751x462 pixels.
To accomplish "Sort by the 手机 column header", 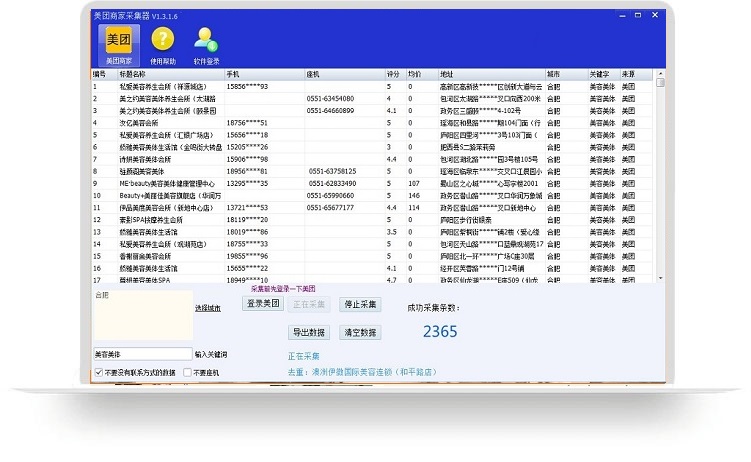I will pos(264,74).
